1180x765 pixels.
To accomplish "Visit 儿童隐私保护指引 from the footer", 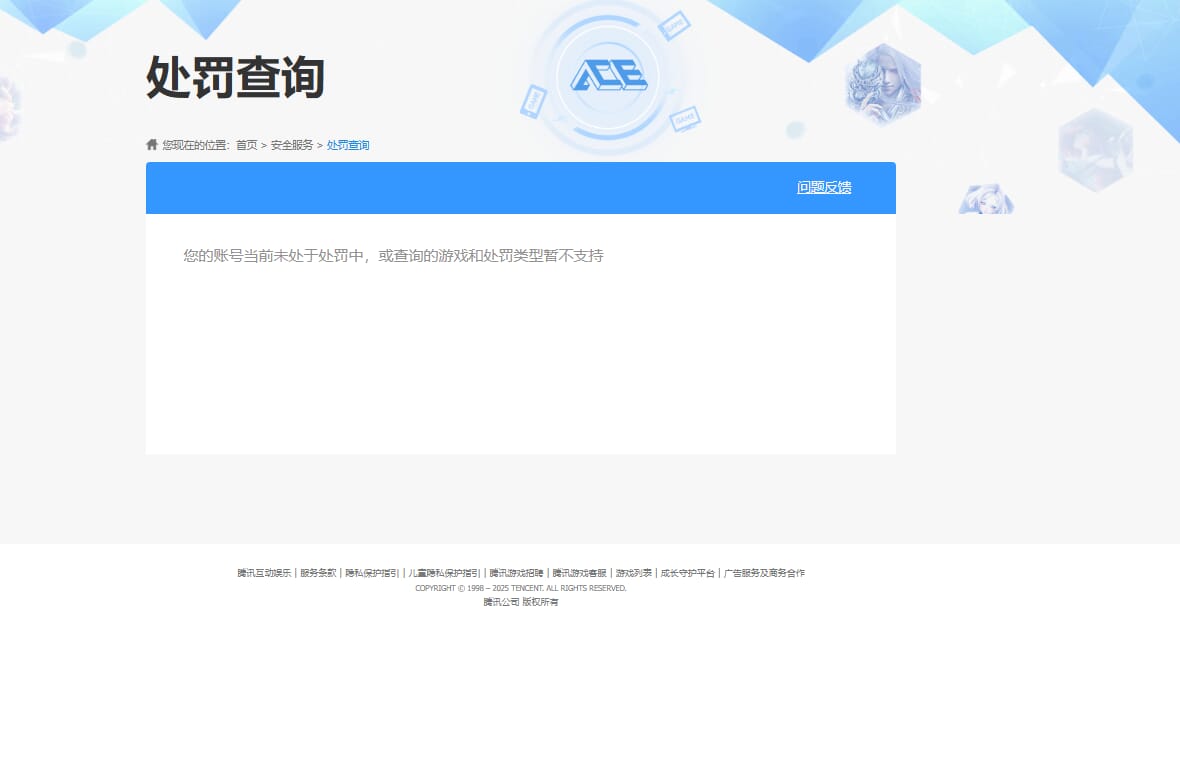I will [443, 572].
